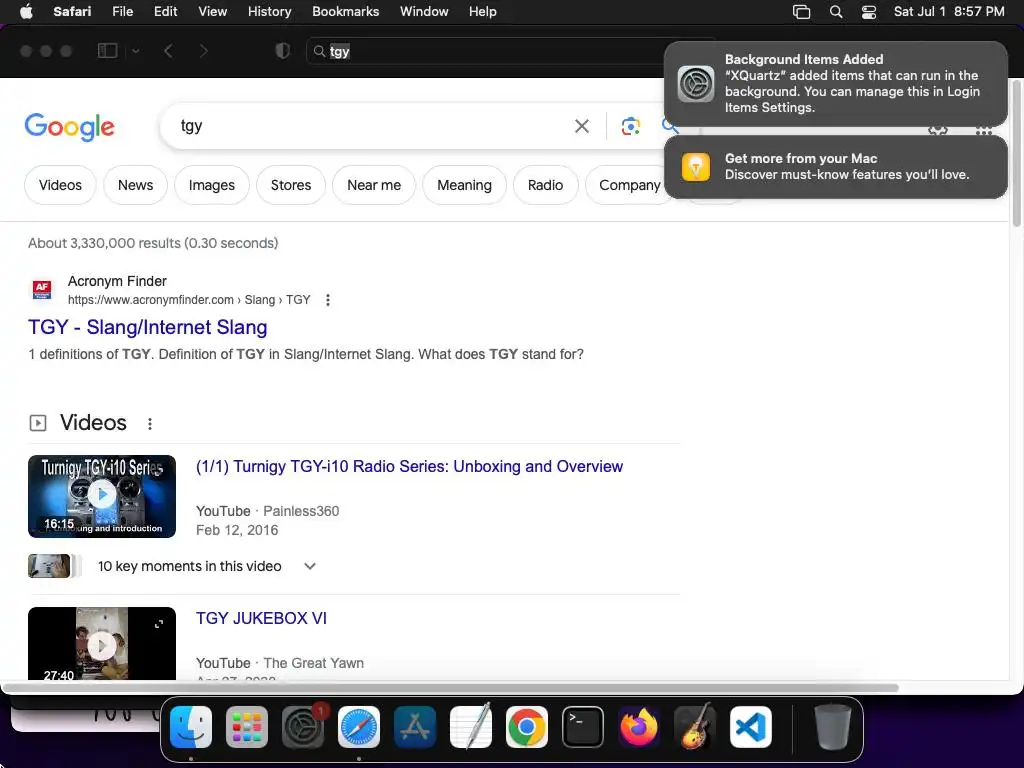Open the Window menu
Viewport: 1024px width, 768px height.
[424, 12]
